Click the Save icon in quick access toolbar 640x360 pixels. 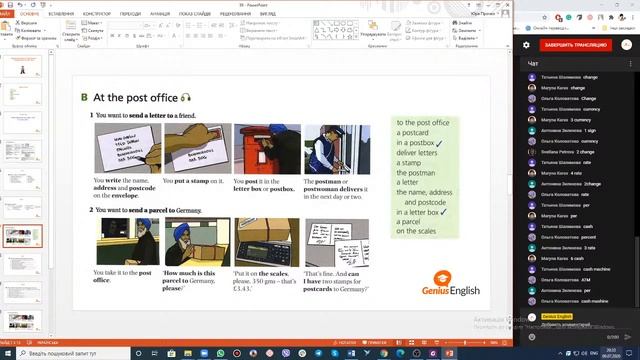pyautogui.click(x=10, y=5)
